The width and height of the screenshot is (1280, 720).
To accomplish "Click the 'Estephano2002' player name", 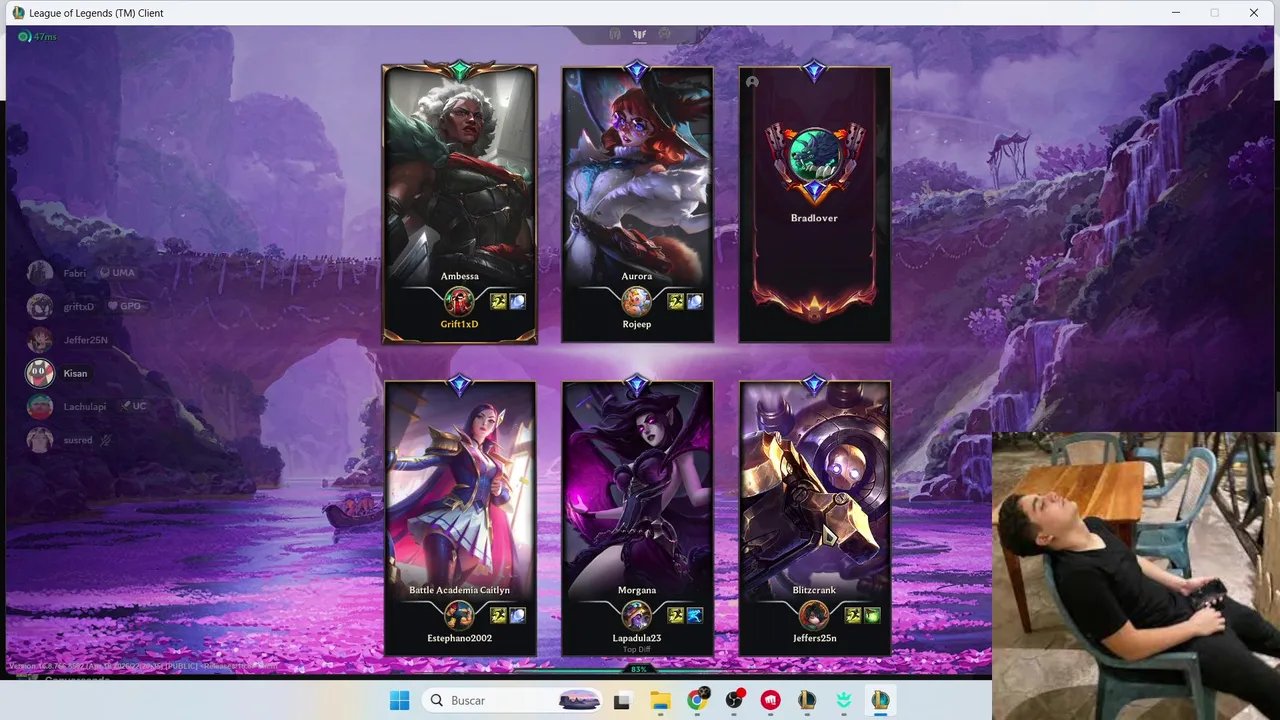I will pos(459,638).
